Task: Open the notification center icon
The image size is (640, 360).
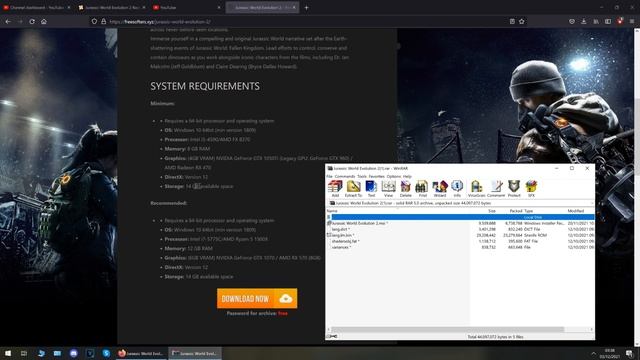Action: (629, 353)
